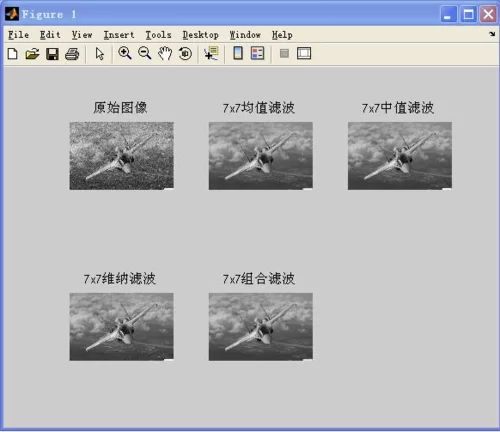Click the dock figure arrow at menu bar end

coord(492,34)
